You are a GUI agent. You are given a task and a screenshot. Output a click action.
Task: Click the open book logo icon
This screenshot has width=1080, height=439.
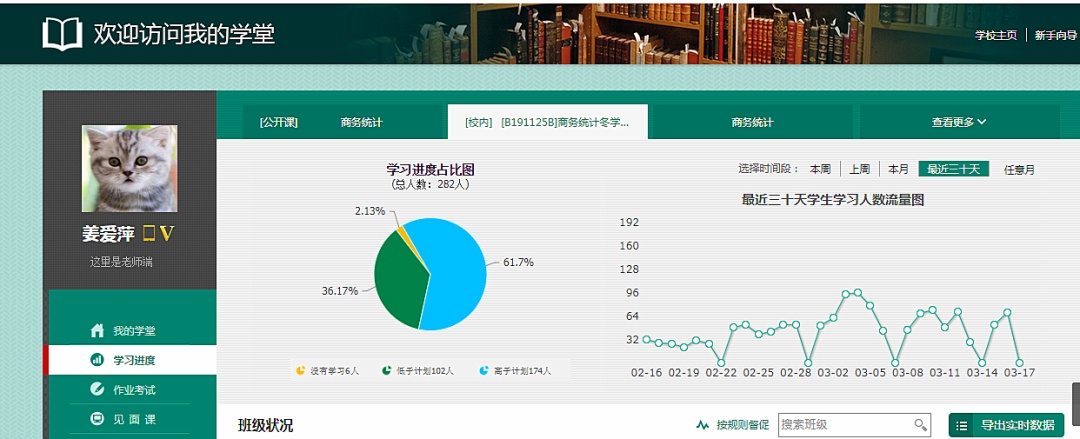point(62,33)
